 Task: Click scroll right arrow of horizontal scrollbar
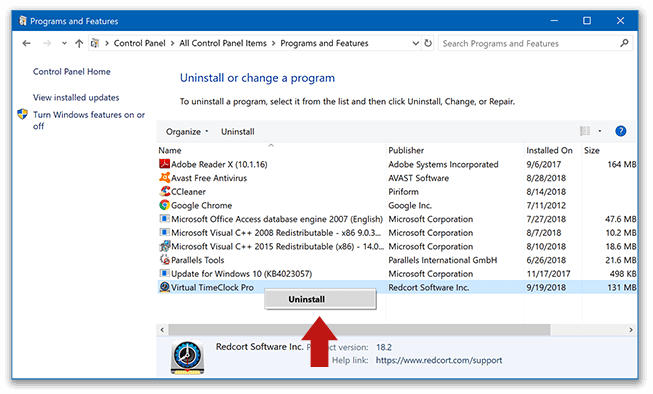click(631, 330)
